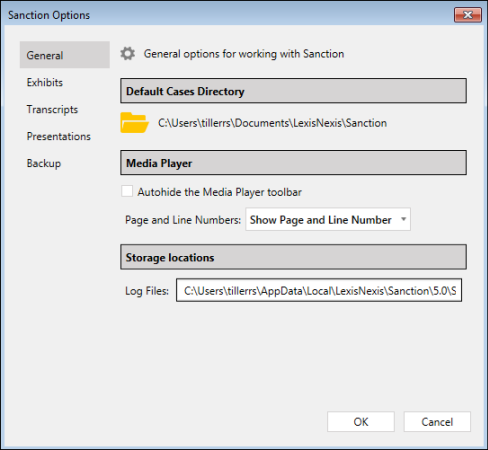Image resolution: width=488 pixels, height=450 pixels.
Task: Click the yellow folder icon to browse directory
Action: point(134,123)
